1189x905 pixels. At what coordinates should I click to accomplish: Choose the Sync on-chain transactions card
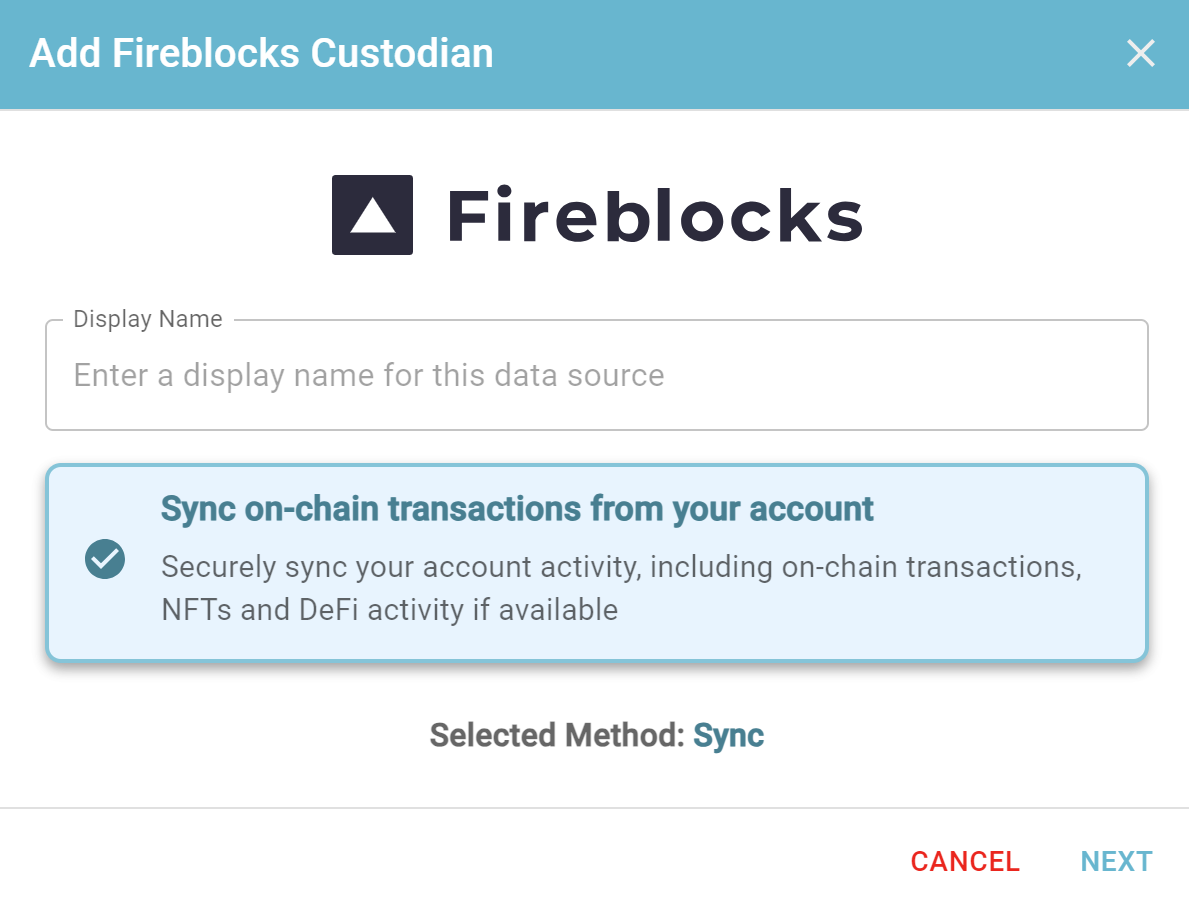pyautogui.click(x=597, y=562)
